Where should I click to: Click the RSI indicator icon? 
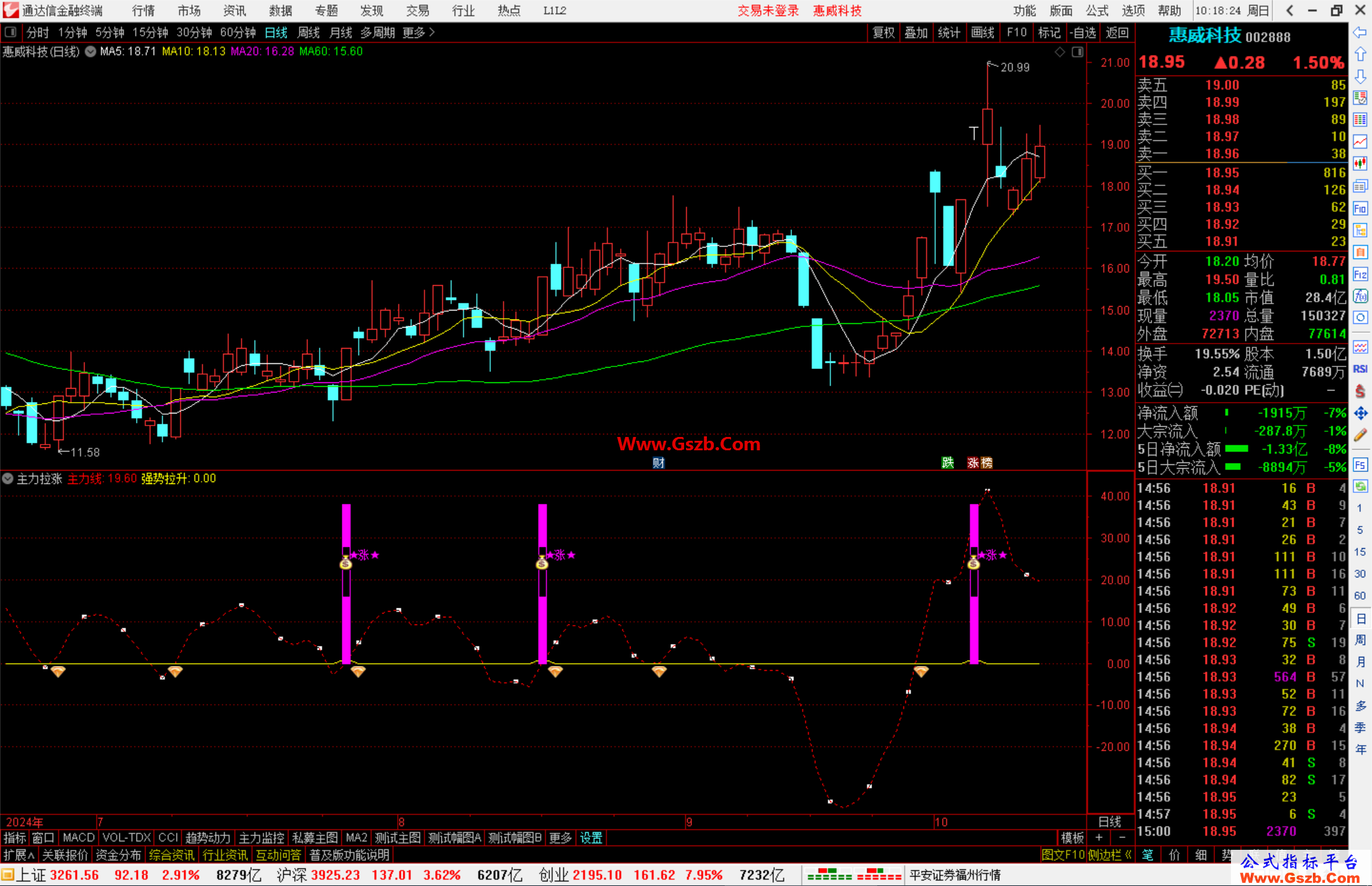click(1360, 369)
